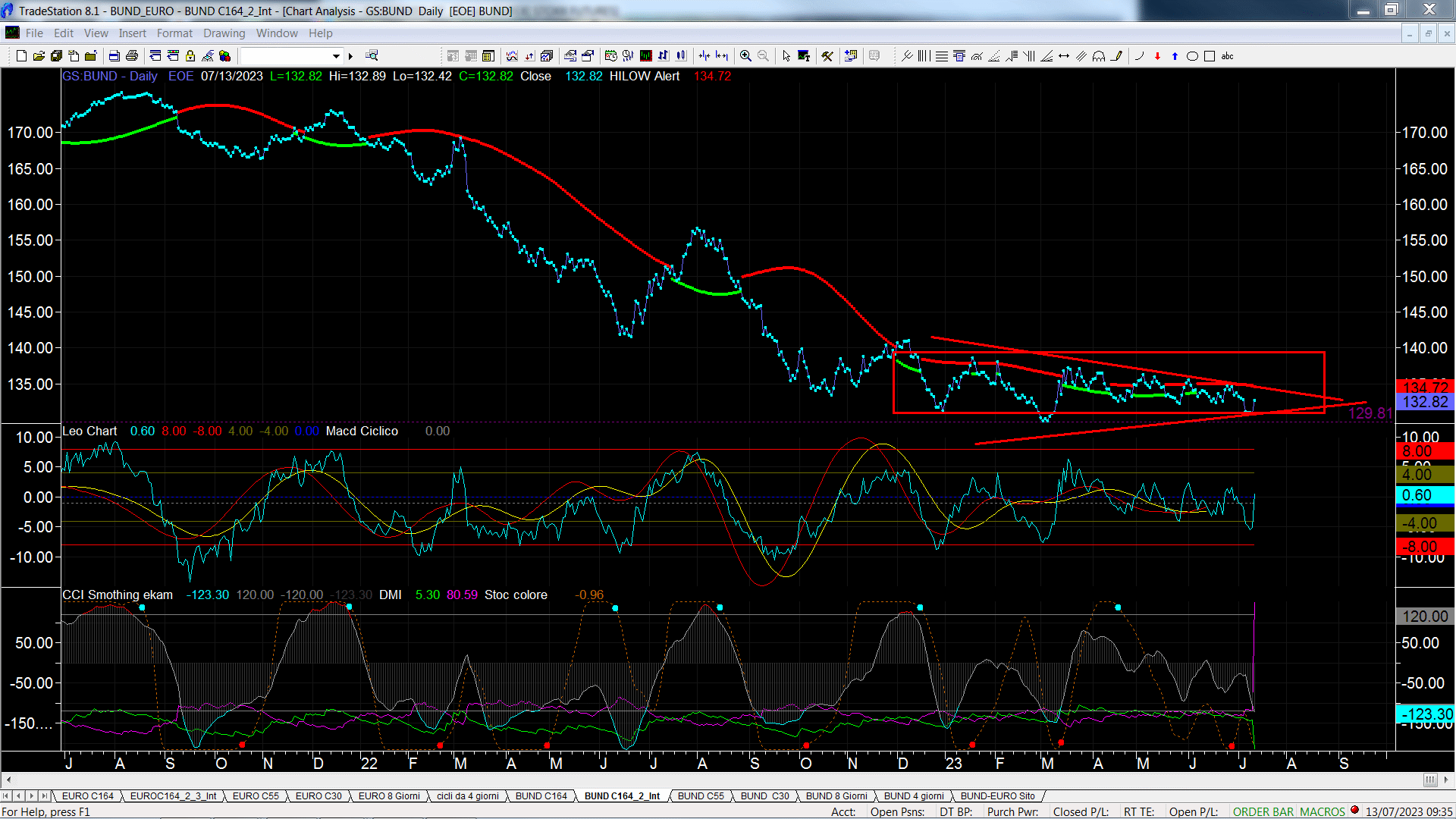Select the horizontal lines drawing tool
The image size is (1456, 819).
(x=942, y=56)
